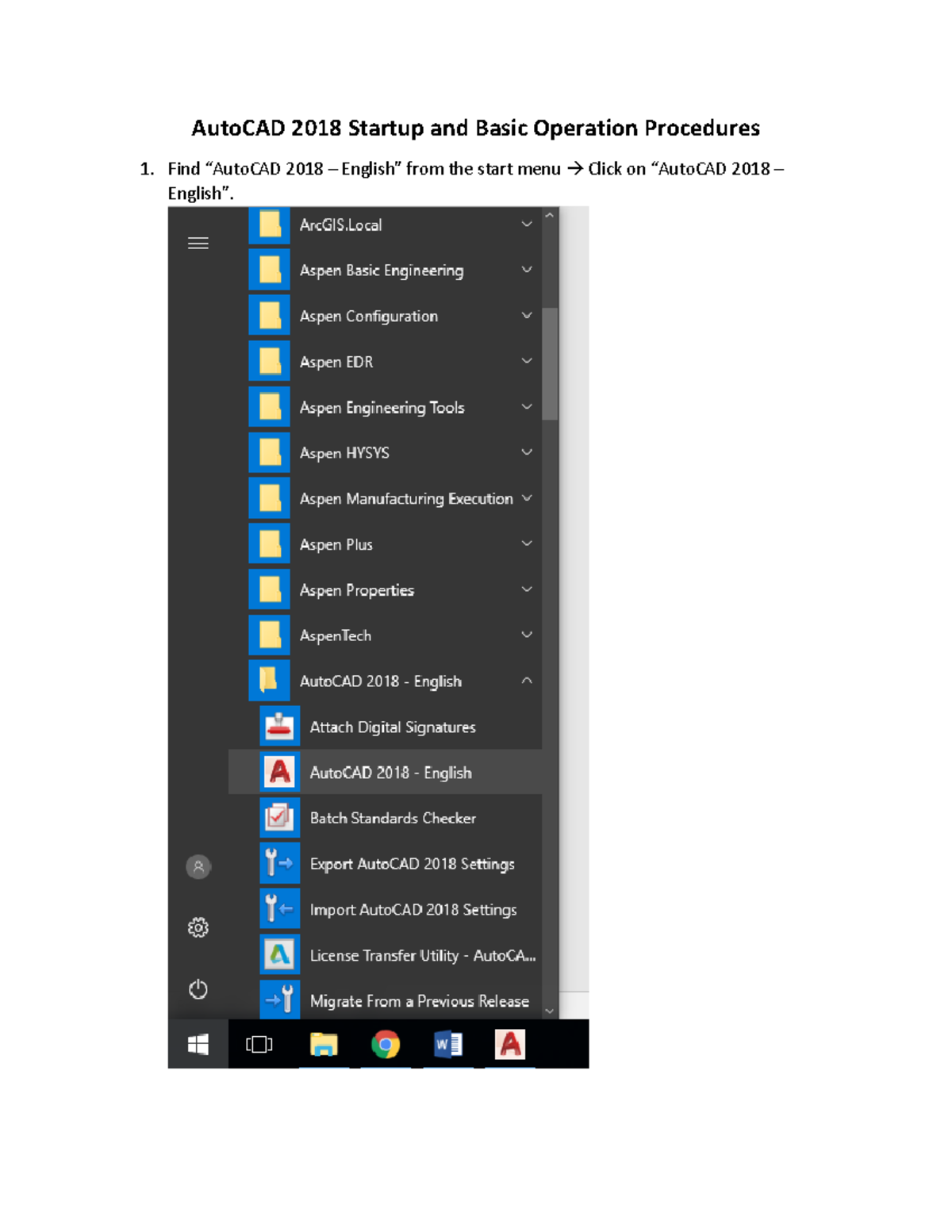Click the start menu scrollbar thumb
The image size is (952, 1232).
[x=550, y=363]
